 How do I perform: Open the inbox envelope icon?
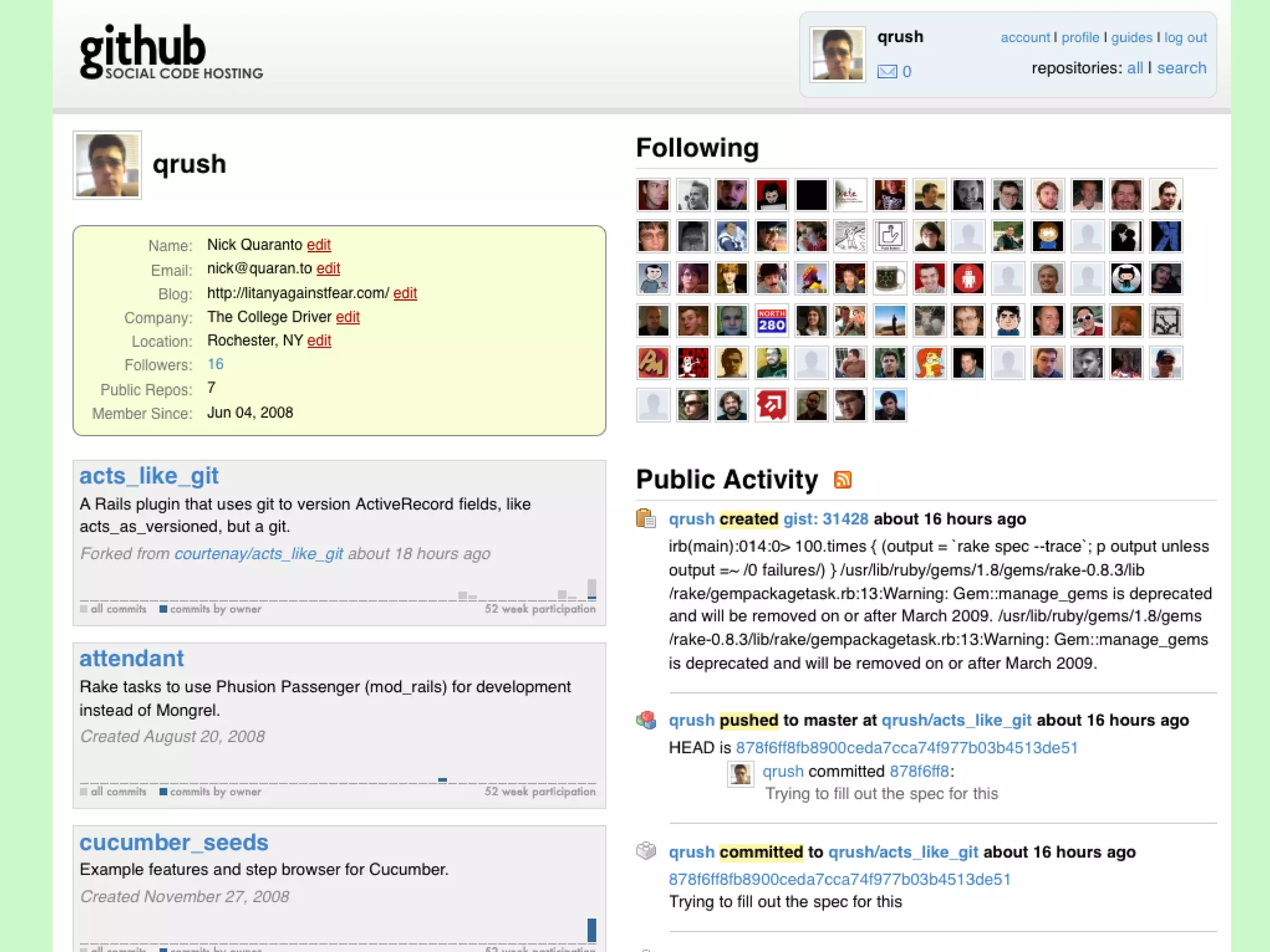887,72
